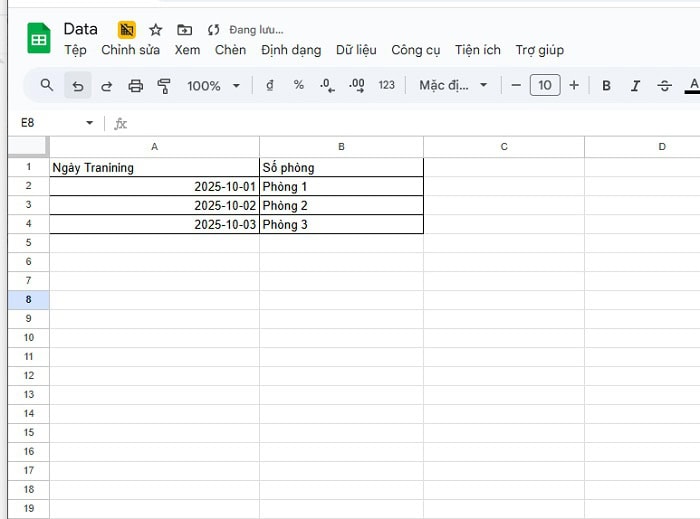Screen dimensions: 700x519
Task: Undo the last action
Action: [x=77, y=86]
